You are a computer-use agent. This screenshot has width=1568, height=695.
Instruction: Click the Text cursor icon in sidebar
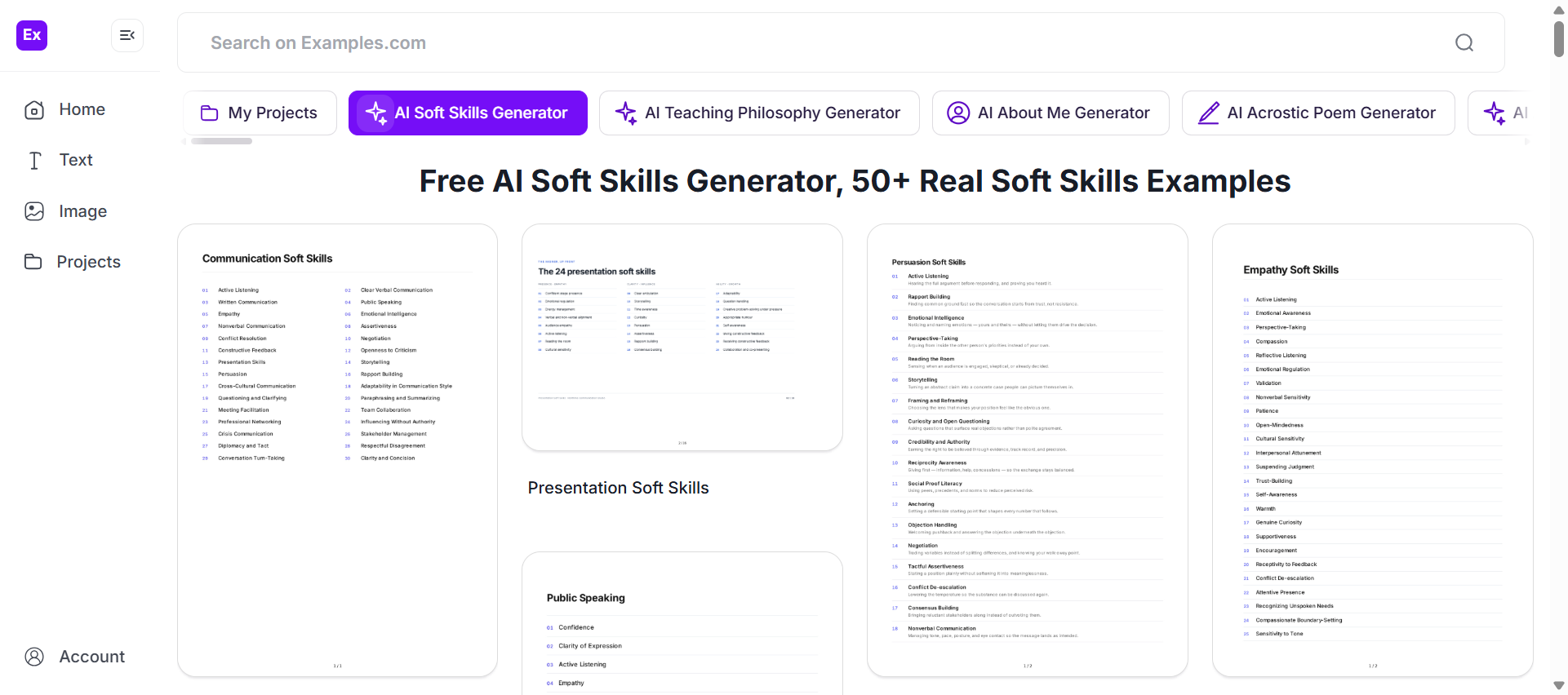34,161
